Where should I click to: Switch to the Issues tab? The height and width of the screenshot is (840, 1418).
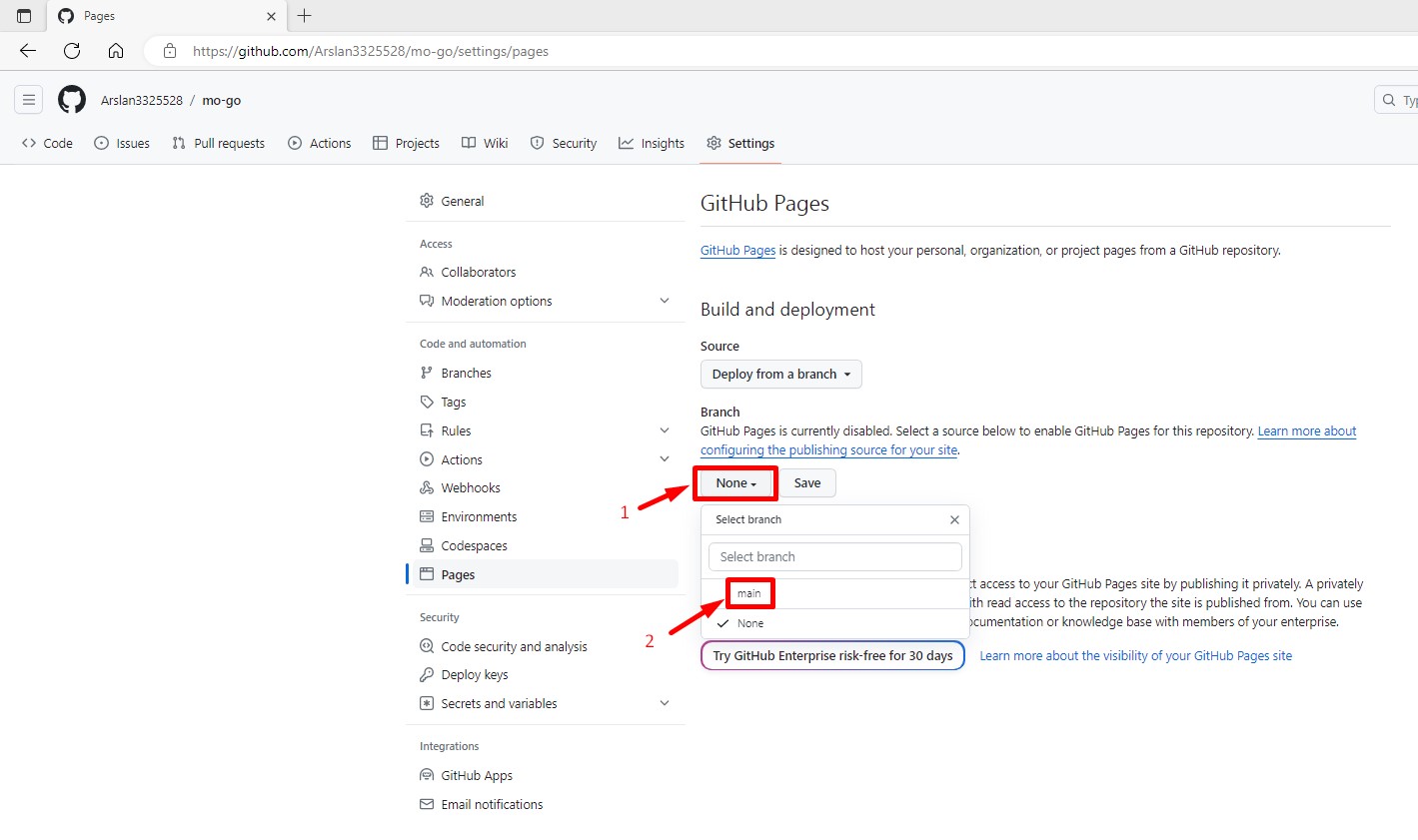tap(122, 143)
